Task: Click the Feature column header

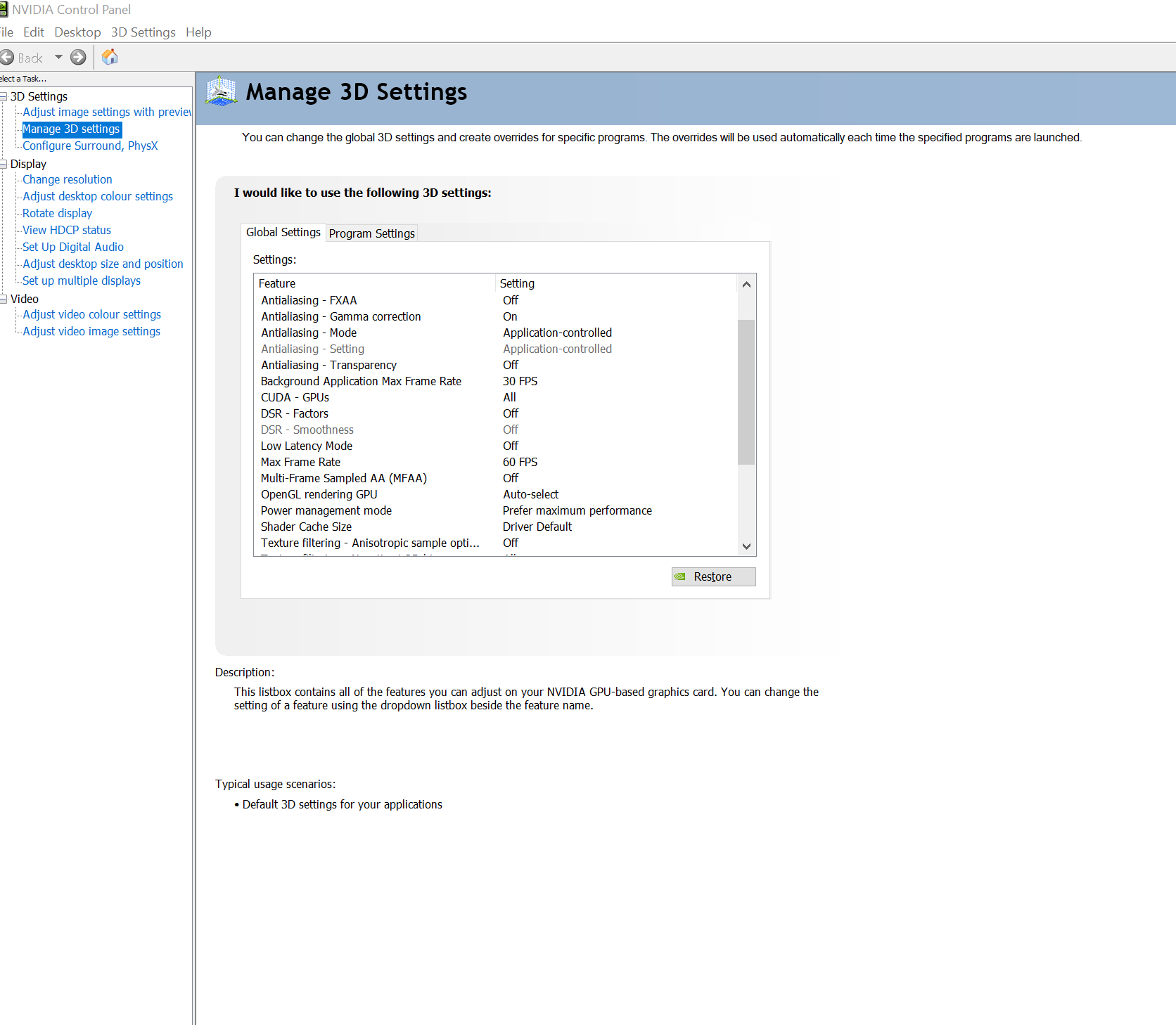Action: pyautogui.click(x=375, y=283)
